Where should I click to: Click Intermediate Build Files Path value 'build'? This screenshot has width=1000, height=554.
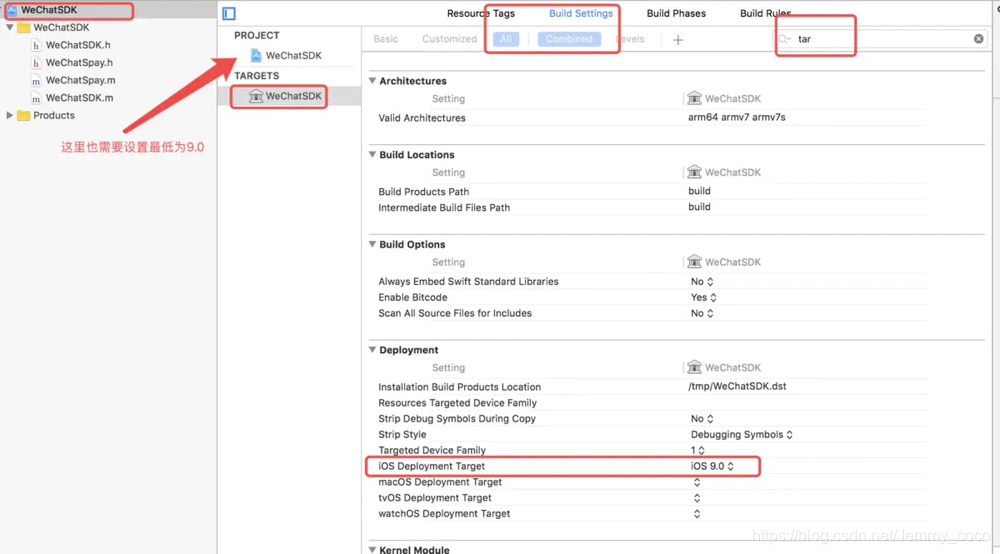[699, 207]
